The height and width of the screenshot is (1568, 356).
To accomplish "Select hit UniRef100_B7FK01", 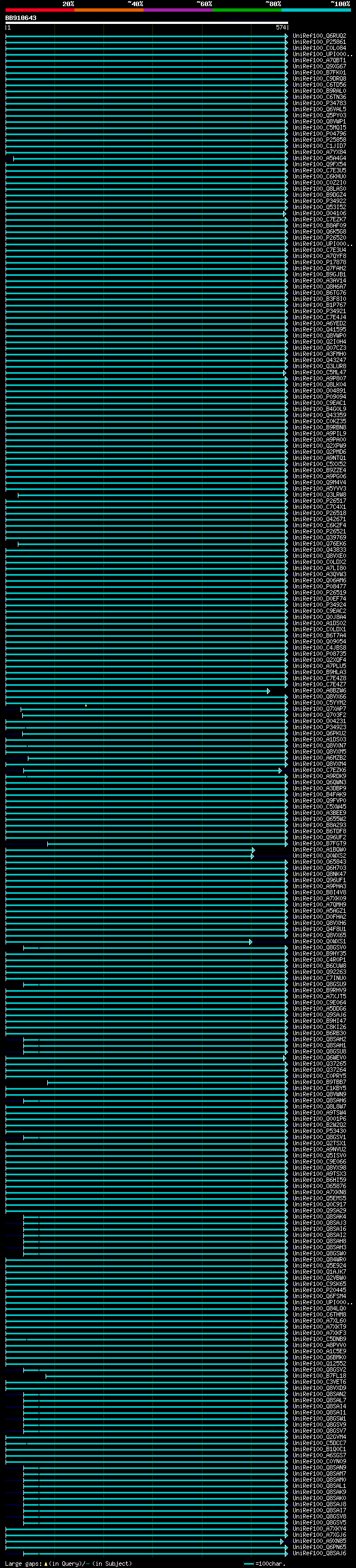I will 319,72.
